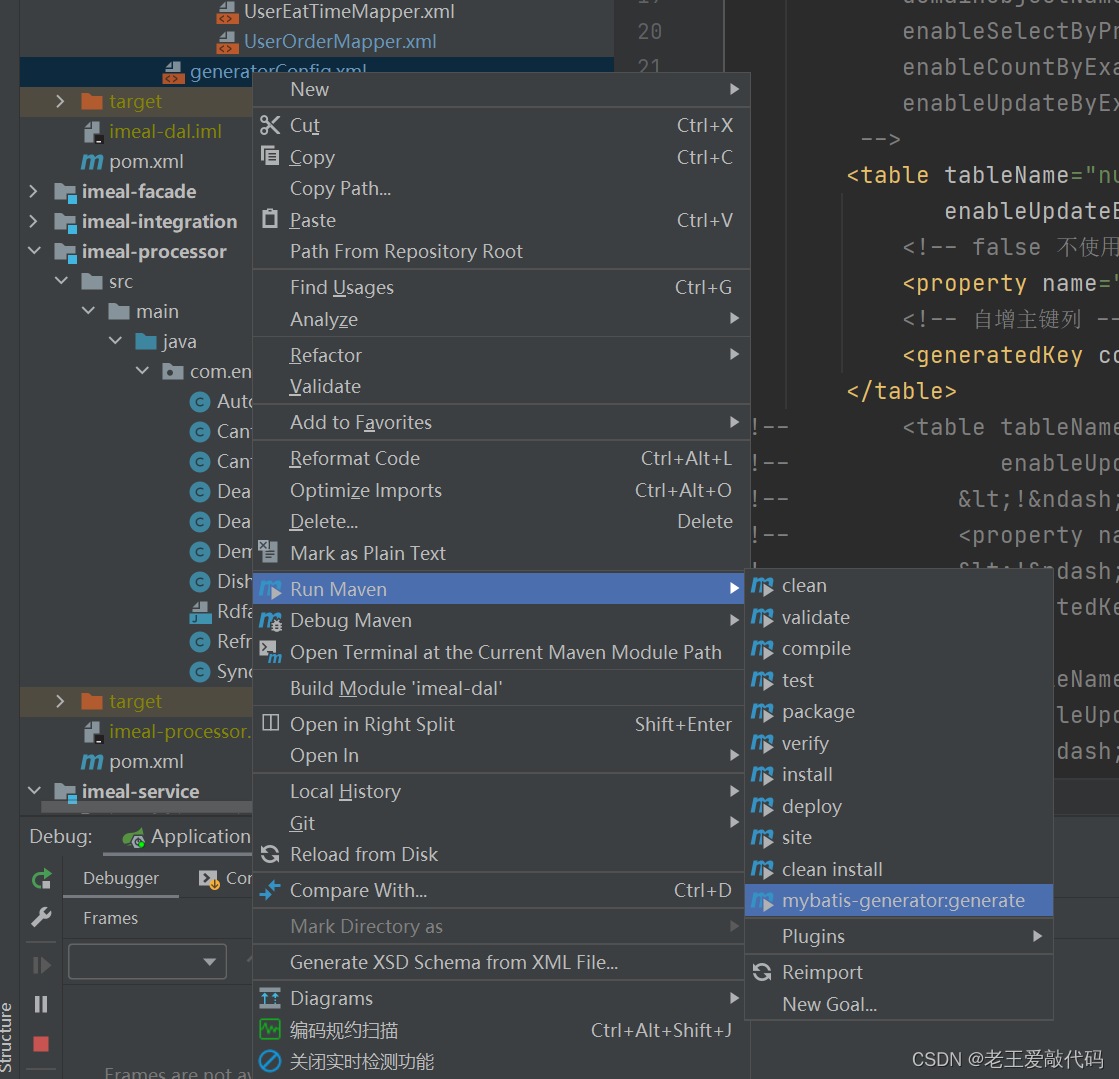
Task: Open the Analyze submenu
Action: (501, 319)
